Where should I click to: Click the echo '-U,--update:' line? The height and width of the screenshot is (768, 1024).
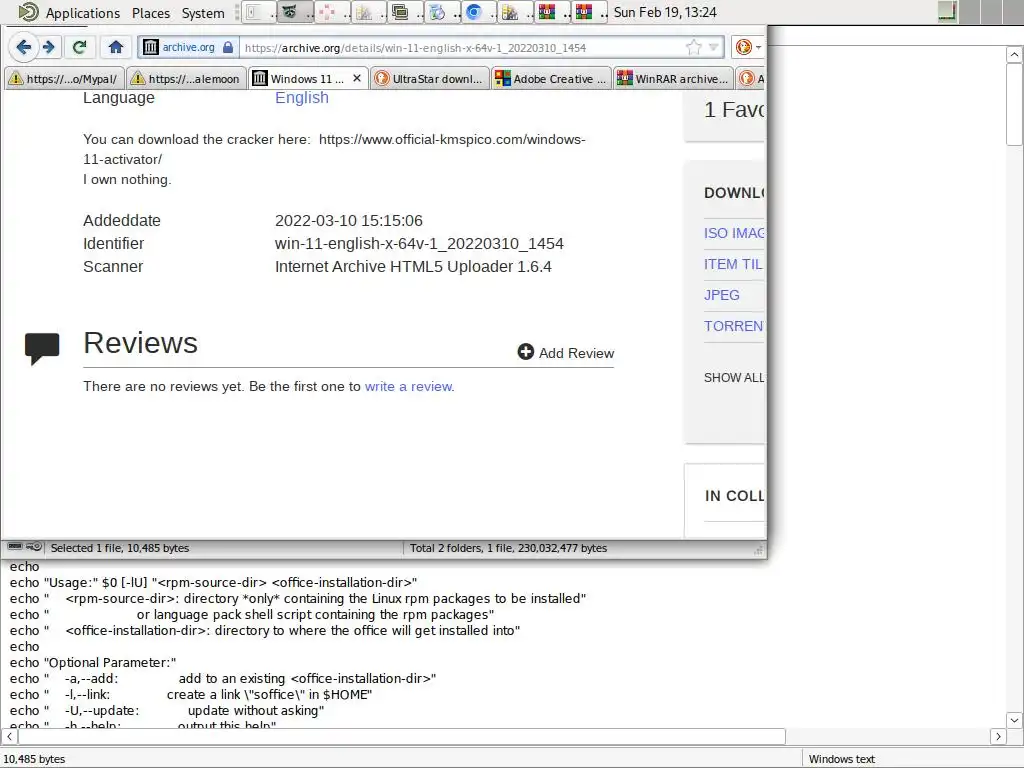(x=167, y=711)
